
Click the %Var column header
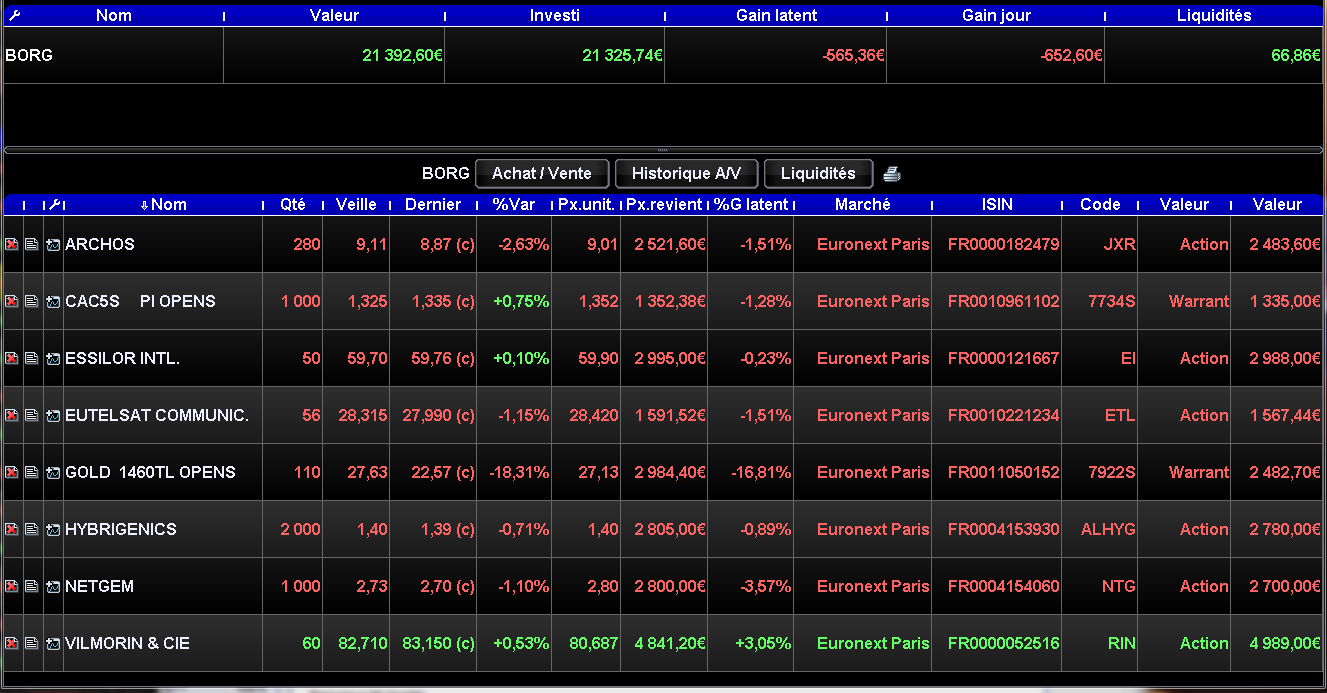pyautogui.click(x=514, y=204)
